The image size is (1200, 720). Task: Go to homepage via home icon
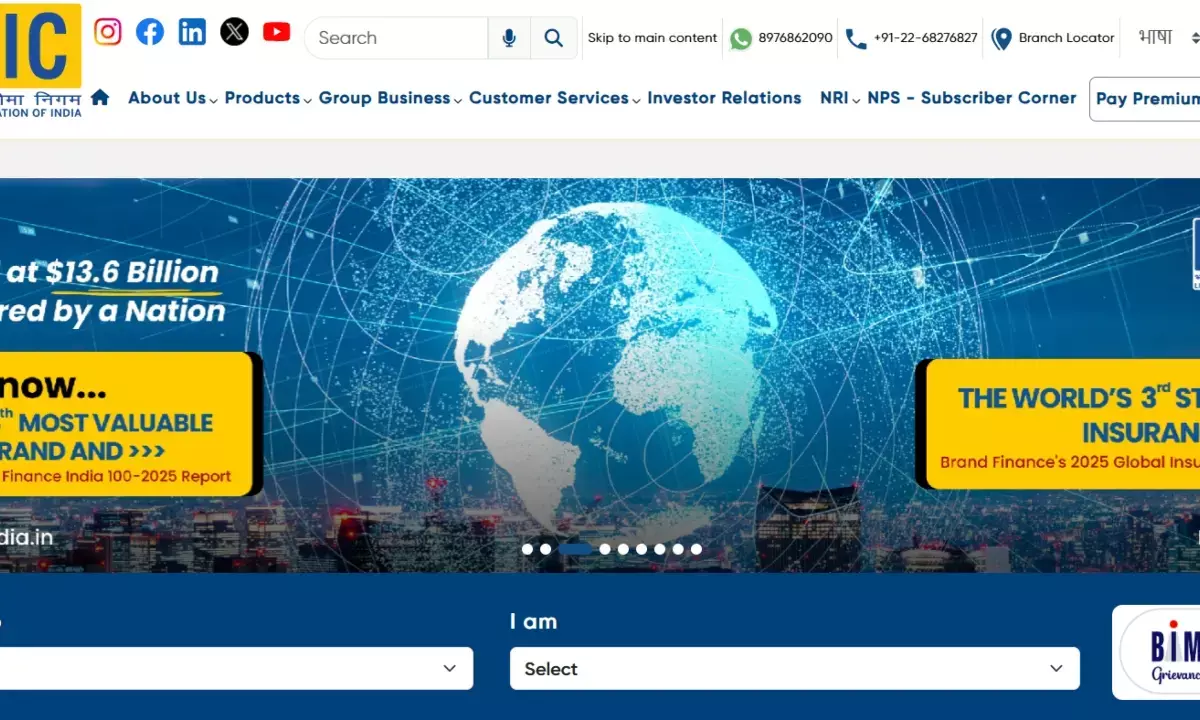tap(100, 98)
